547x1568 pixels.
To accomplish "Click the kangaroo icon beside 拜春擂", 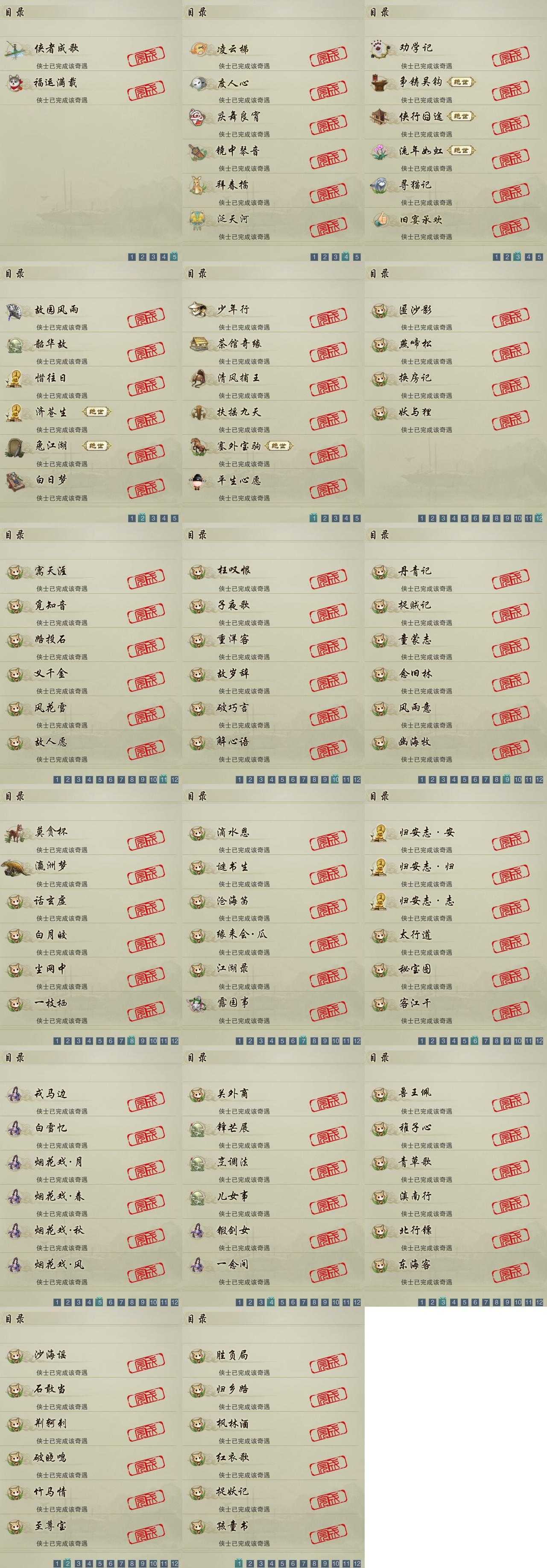I will [x=197, y=185].
